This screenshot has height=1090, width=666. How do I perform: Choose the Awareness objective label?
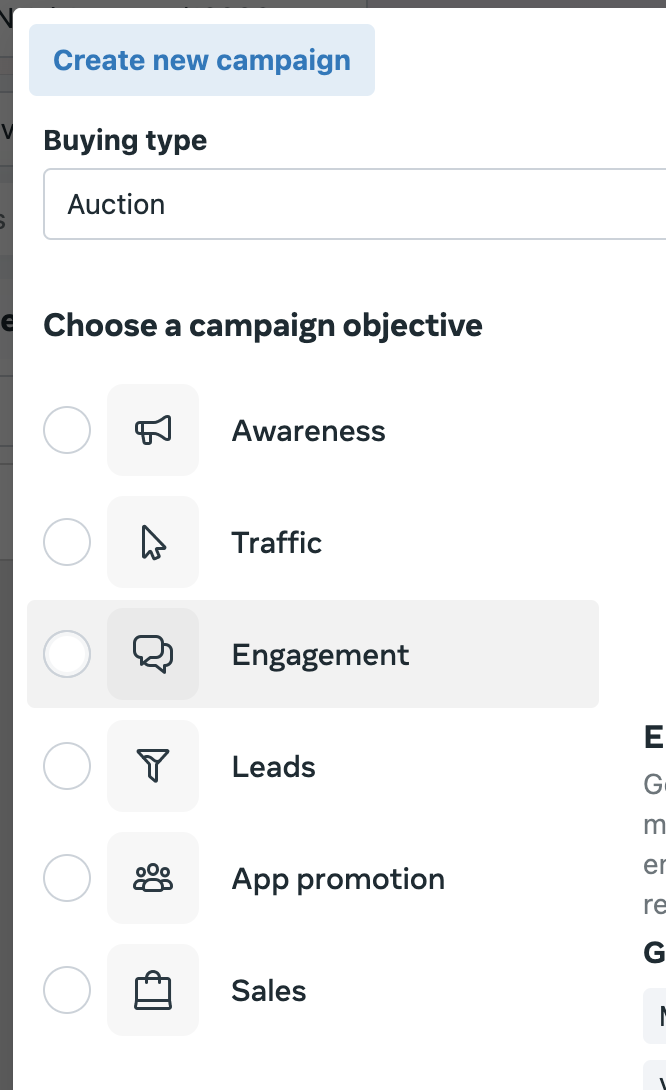click(308, 431)
